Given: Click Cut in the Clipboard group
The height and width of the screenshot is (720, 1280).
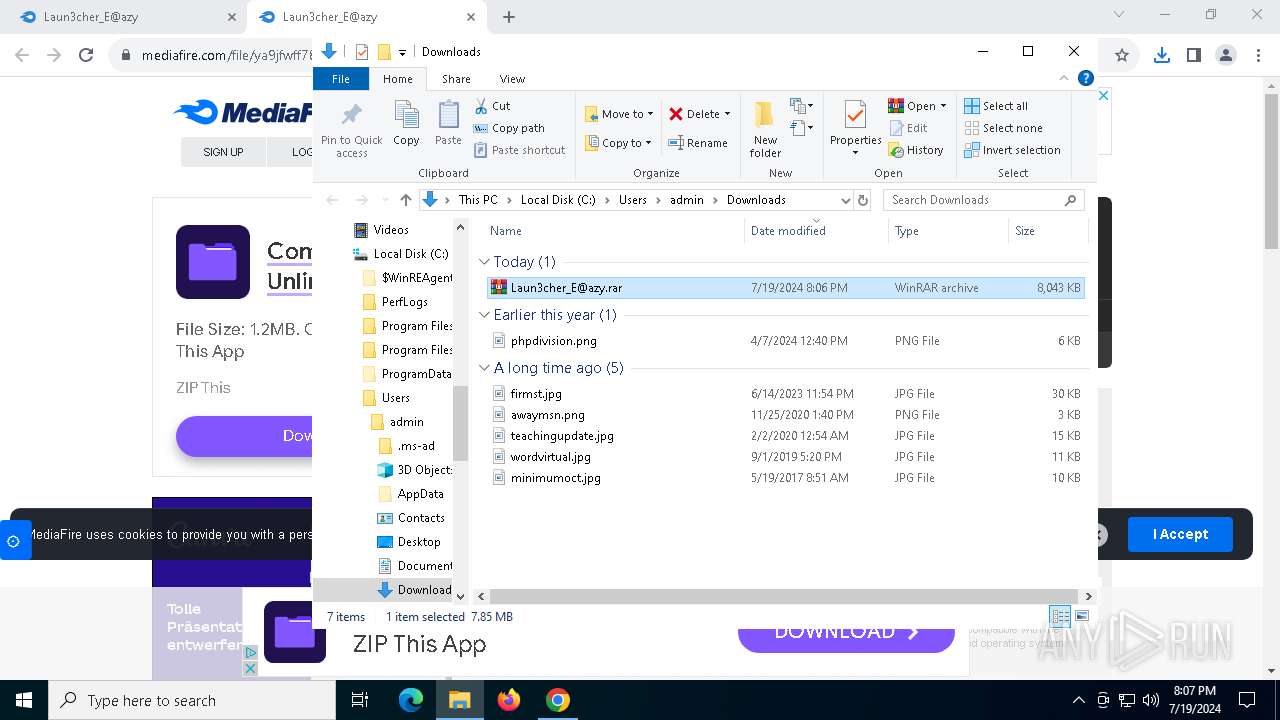Looking at the screenshot, I should pyautogui.click(x=492, y=106).
